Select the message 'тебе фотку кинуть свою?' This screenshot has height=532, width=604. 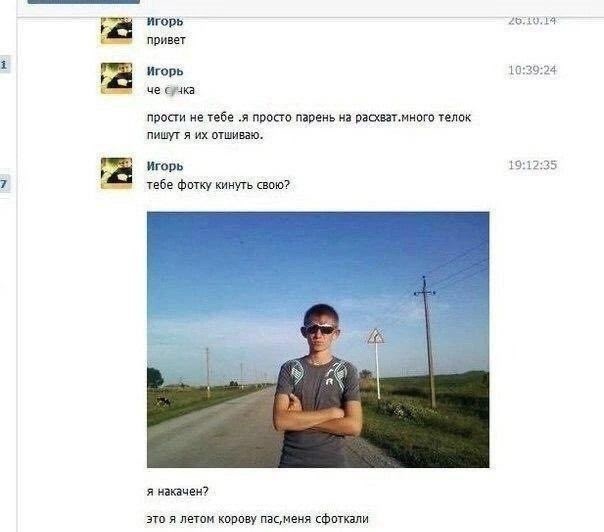[218, 185]
